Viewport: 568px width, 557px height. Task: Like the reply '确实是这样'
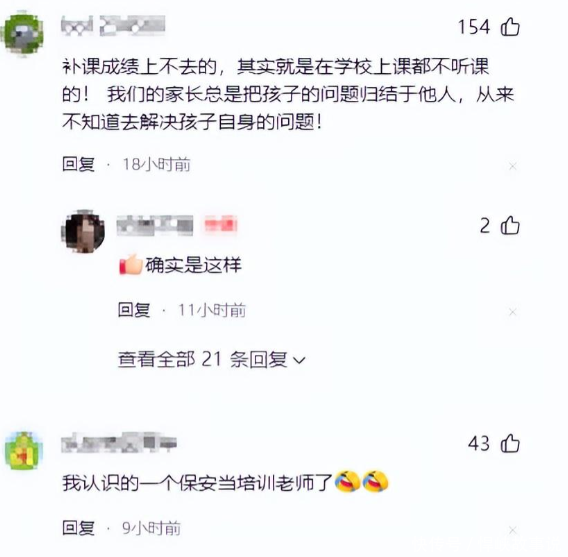(x=510, y=226)
